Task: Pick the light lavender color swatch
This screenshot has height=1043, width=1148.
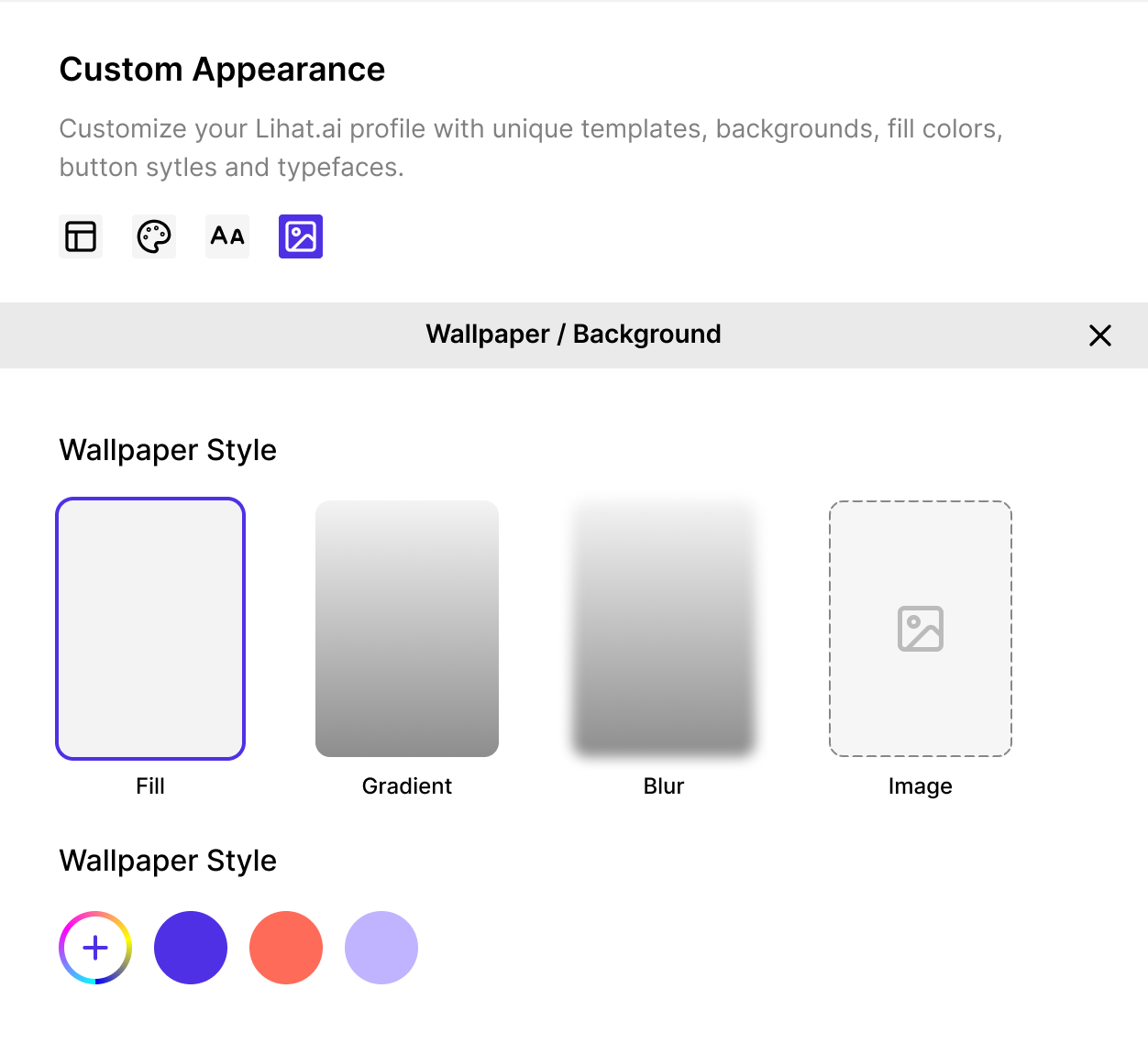Action: coord(381,948)
